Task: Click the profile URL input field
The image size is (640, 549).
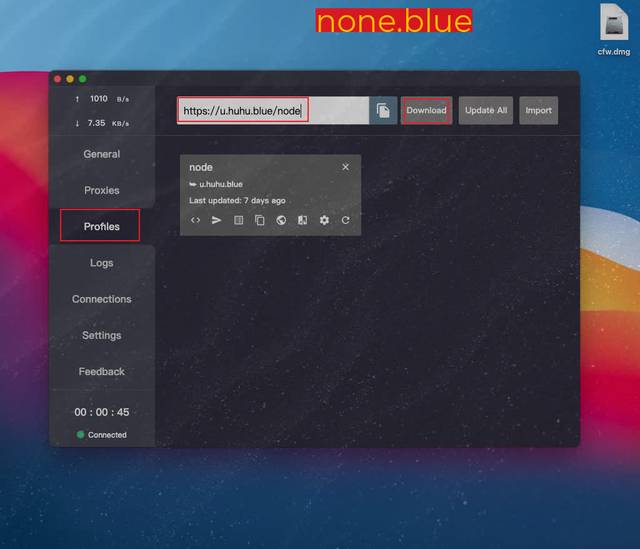Action: point(270,110)
